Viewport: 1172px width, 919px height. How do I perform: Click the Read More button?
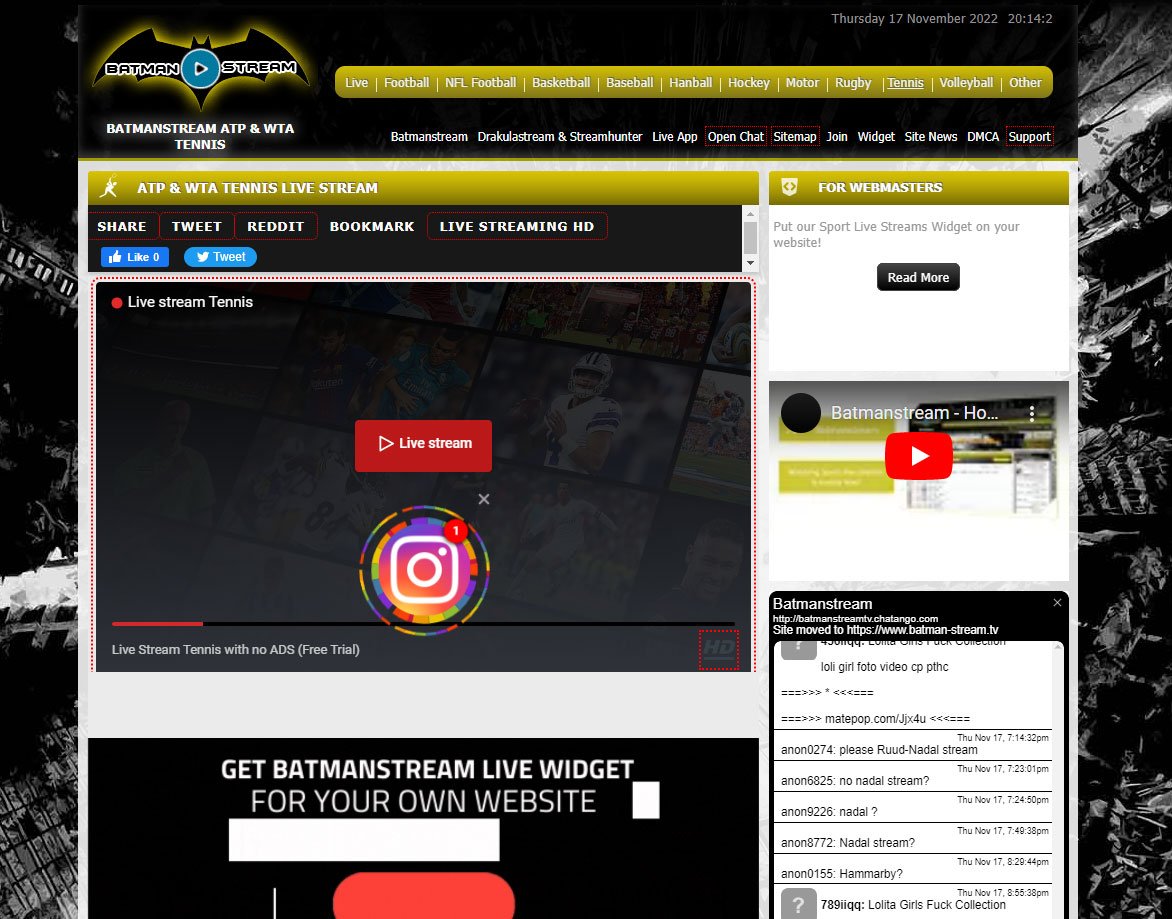click(918, 277)
